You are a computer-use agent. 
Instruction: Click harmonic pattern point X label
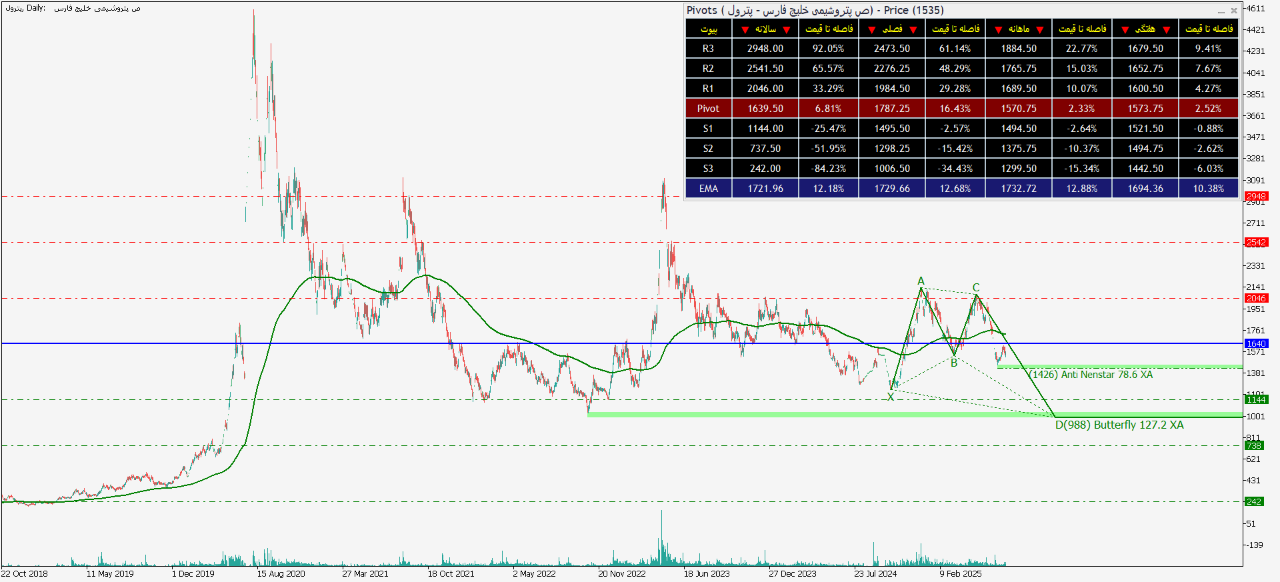click(890, 397)
